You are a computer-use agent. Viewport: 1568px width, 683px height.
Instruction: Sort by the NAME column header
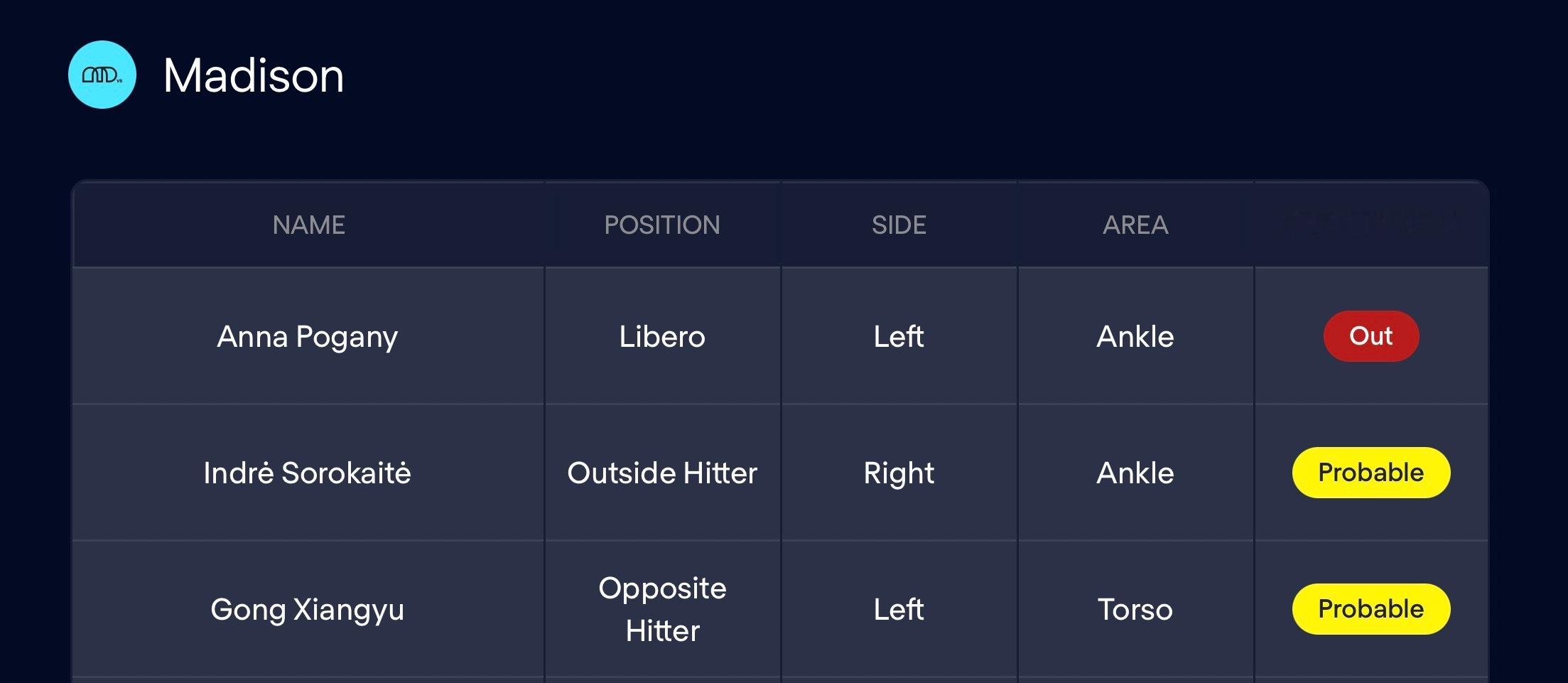tap(308, 225)
